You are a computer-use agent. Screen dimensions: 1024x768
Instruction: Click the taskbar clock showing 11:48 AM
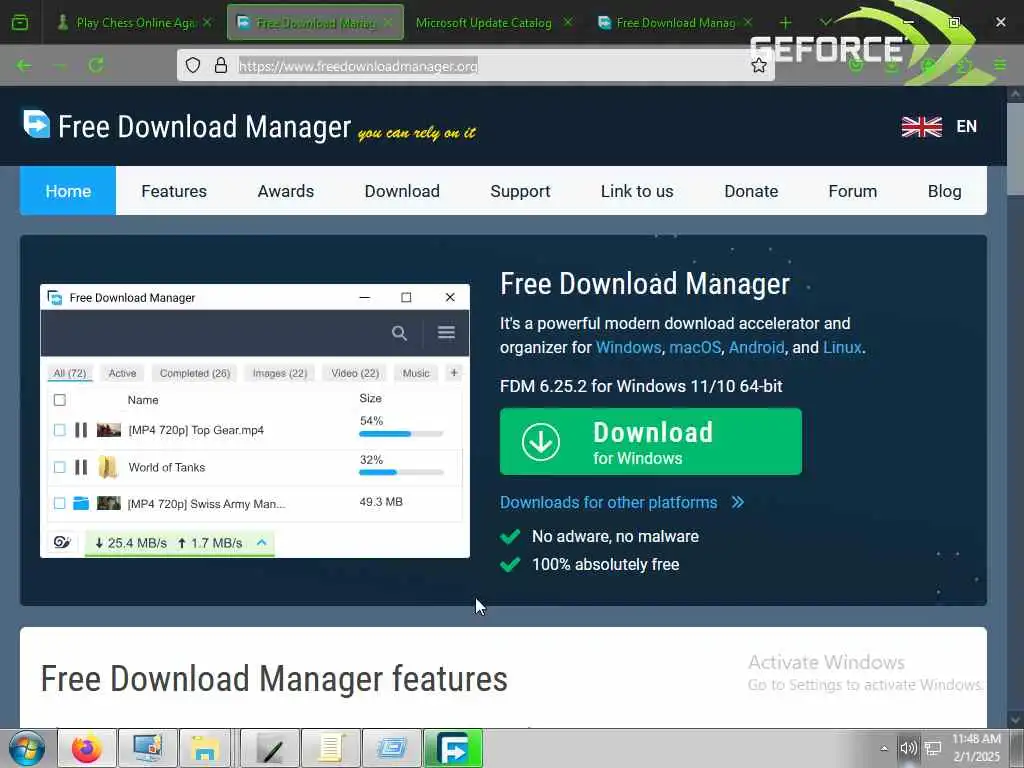(976, 748)
